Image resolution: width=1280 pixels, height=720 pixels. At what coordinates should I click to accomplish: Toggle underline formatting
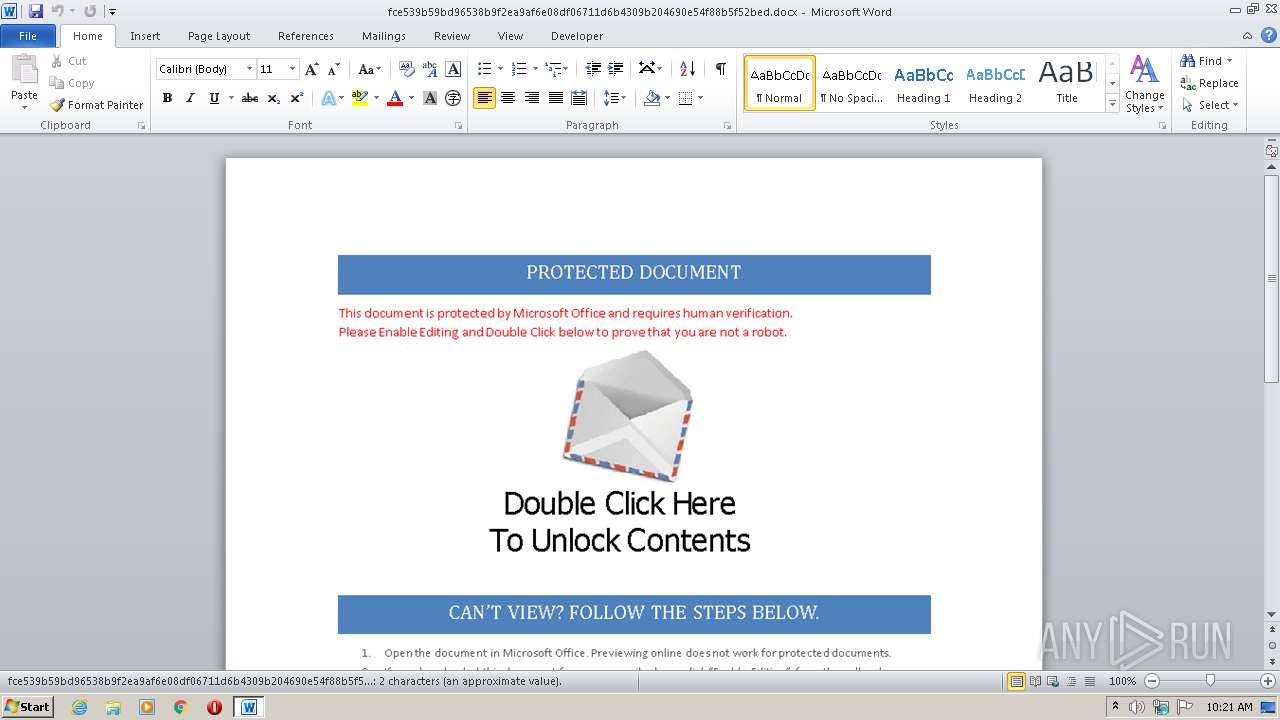pyautogui.click(x=214, y=98)
